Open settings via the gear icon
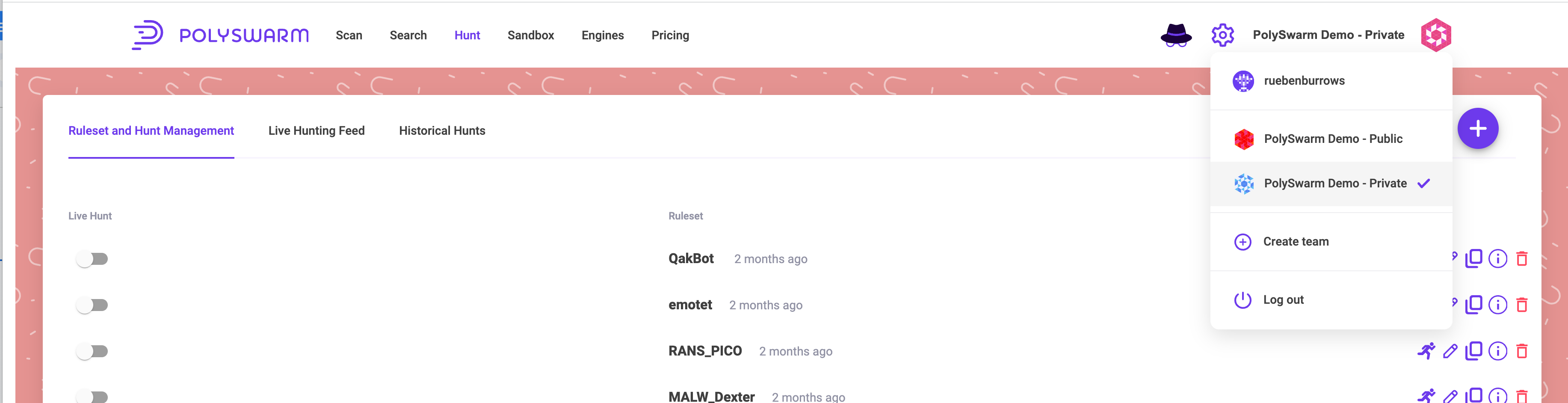The width and height of the screenshot is (1568, 403). pos(1222,36)
